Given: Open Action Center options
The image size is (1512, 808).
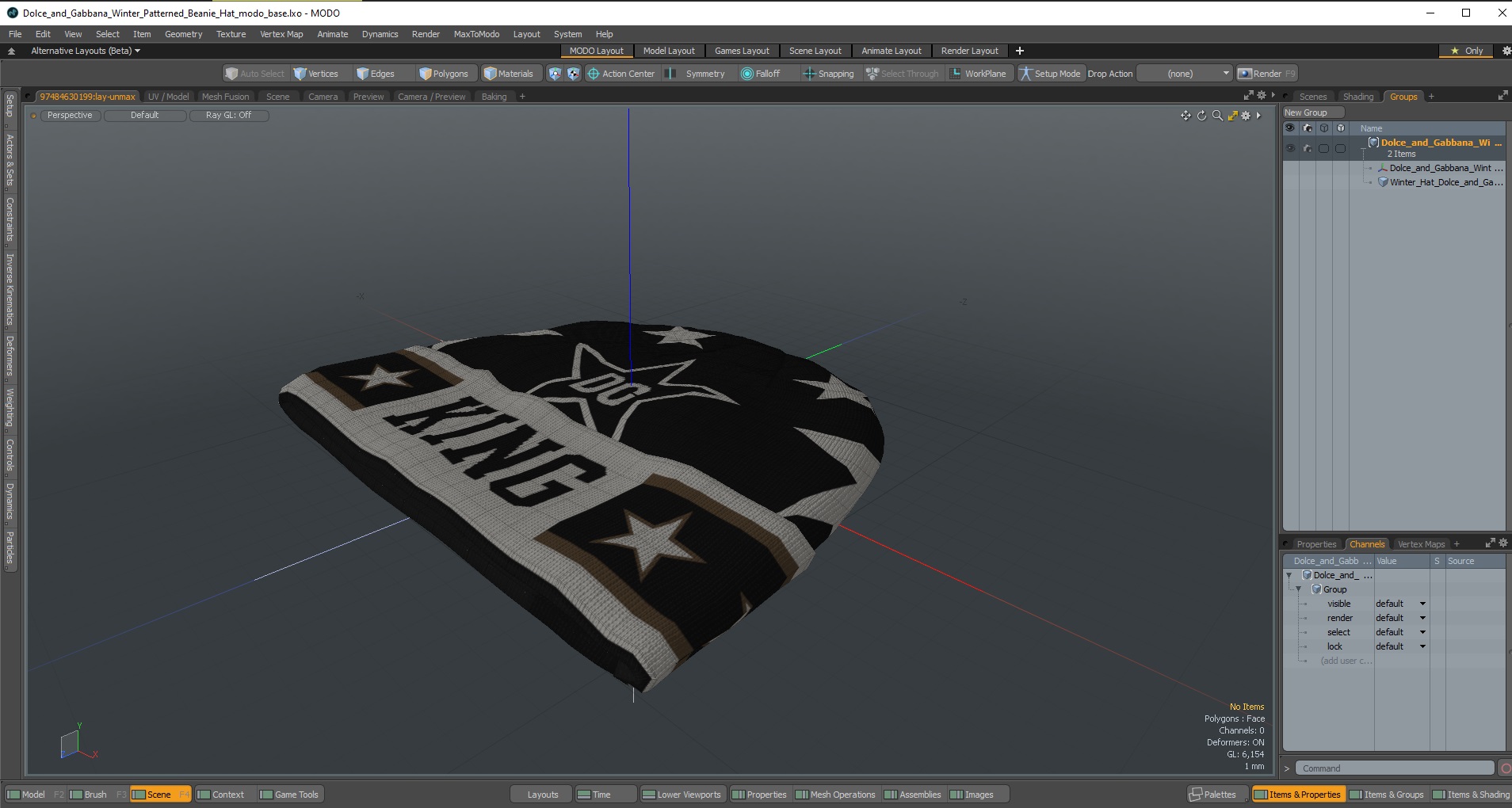Looking at the screenshot, I should coord(620,74).
